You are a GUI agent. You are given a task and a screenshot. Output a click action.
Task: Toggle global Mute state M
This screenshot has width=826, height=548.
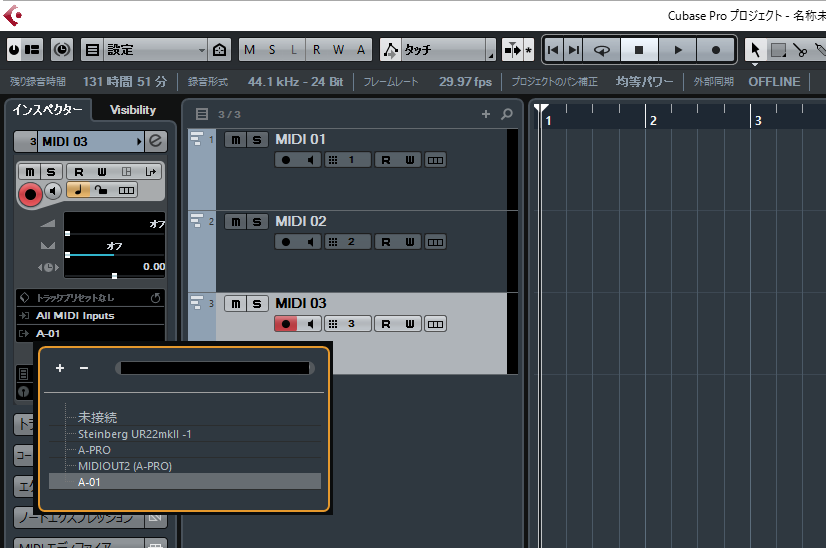(x=250, y=50)
